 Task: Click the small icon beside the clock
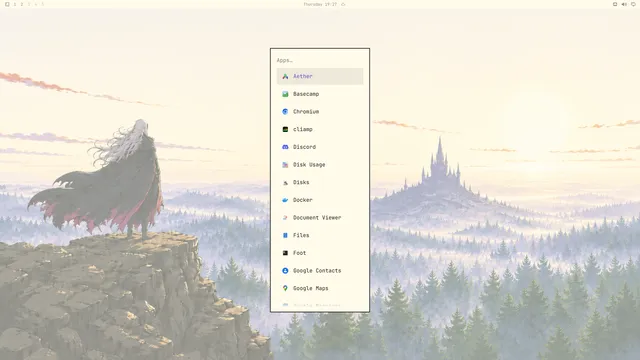[343, 4]
